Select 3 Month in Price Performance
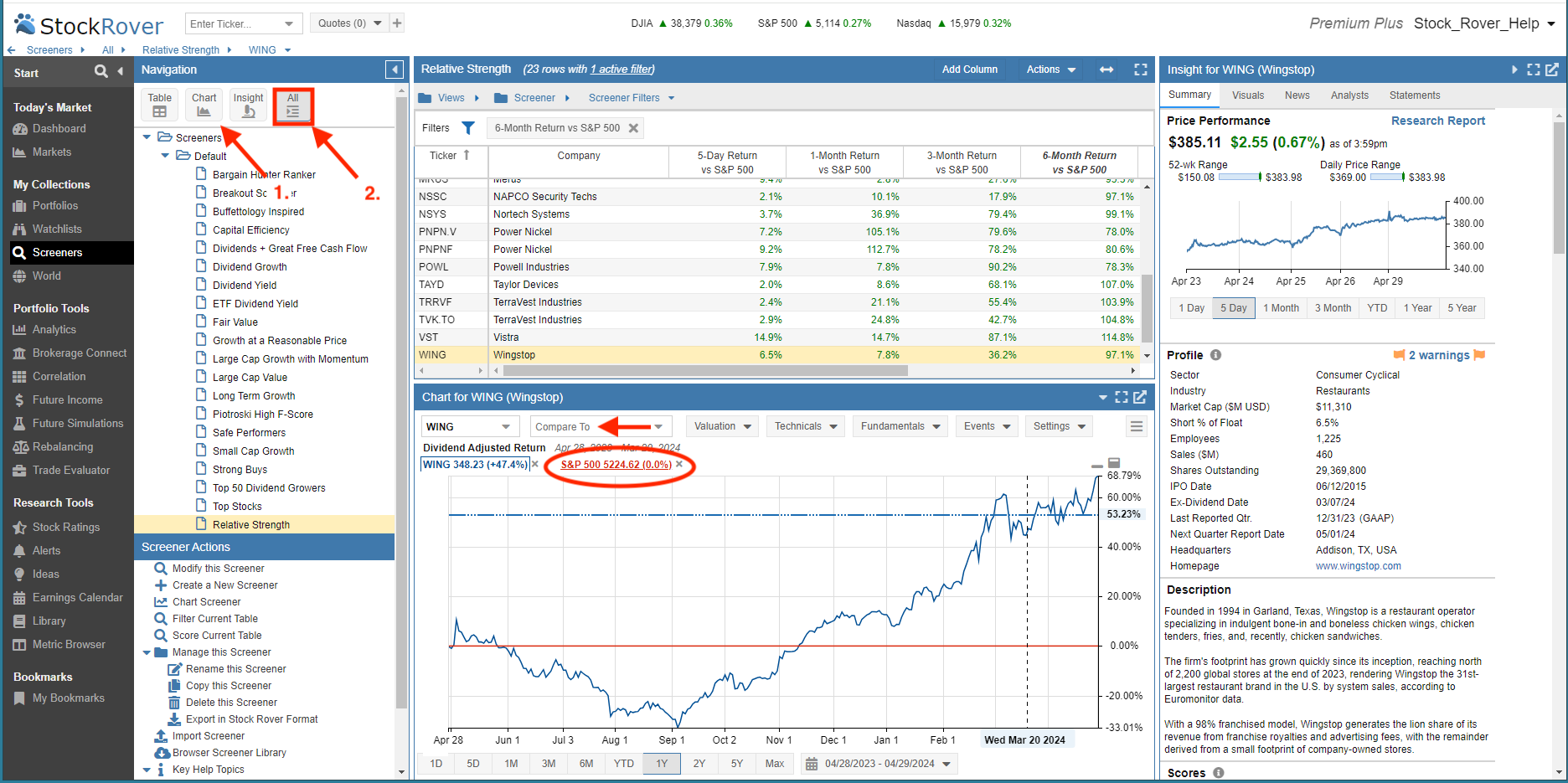 [x=1333, y=308]
